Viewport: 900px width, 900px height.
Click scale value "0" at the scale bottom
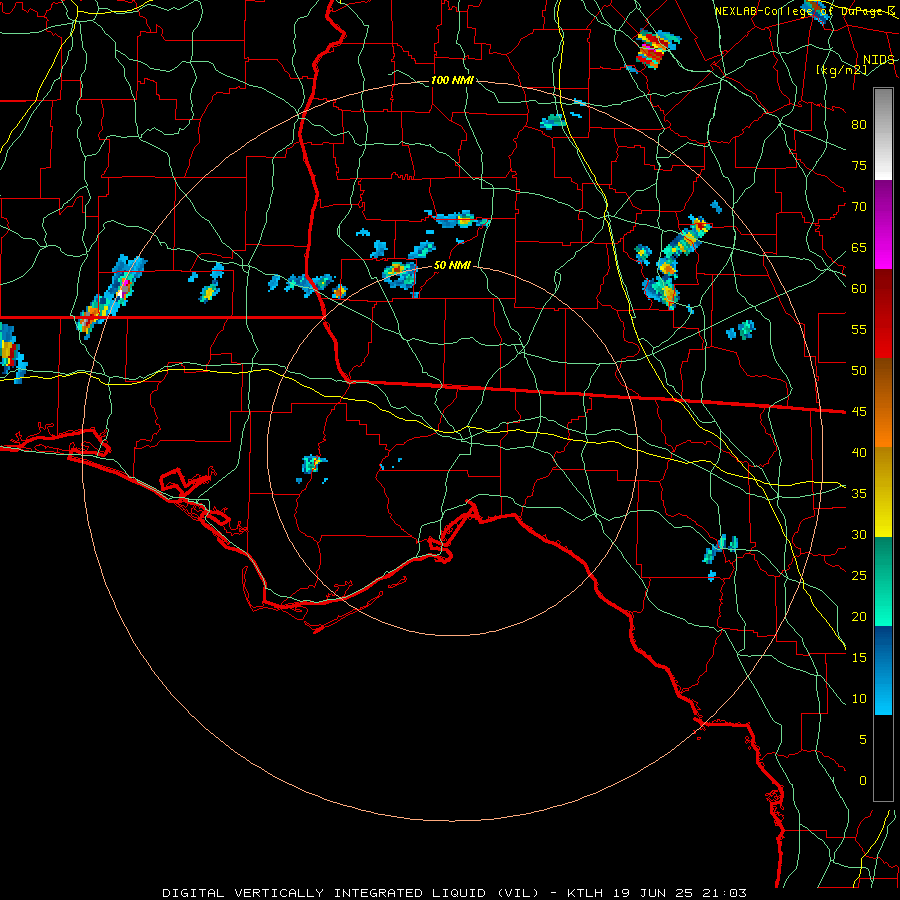pos(863,781)
